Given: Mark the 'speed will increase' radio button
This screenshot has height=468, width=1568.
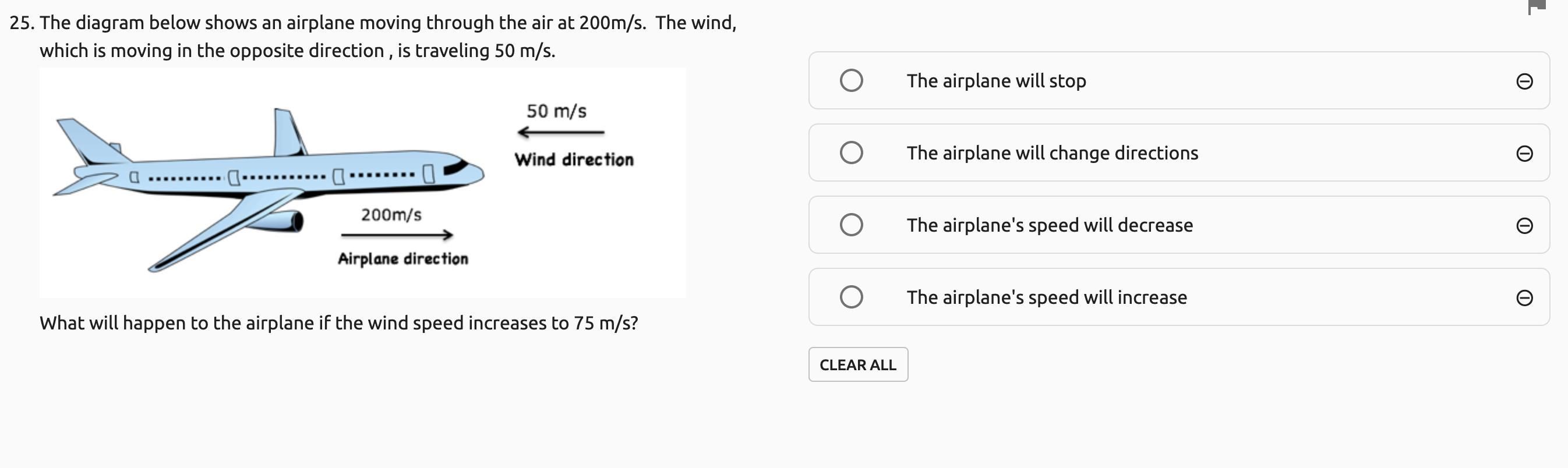Looking at the screenshot, I should (851, 297).
